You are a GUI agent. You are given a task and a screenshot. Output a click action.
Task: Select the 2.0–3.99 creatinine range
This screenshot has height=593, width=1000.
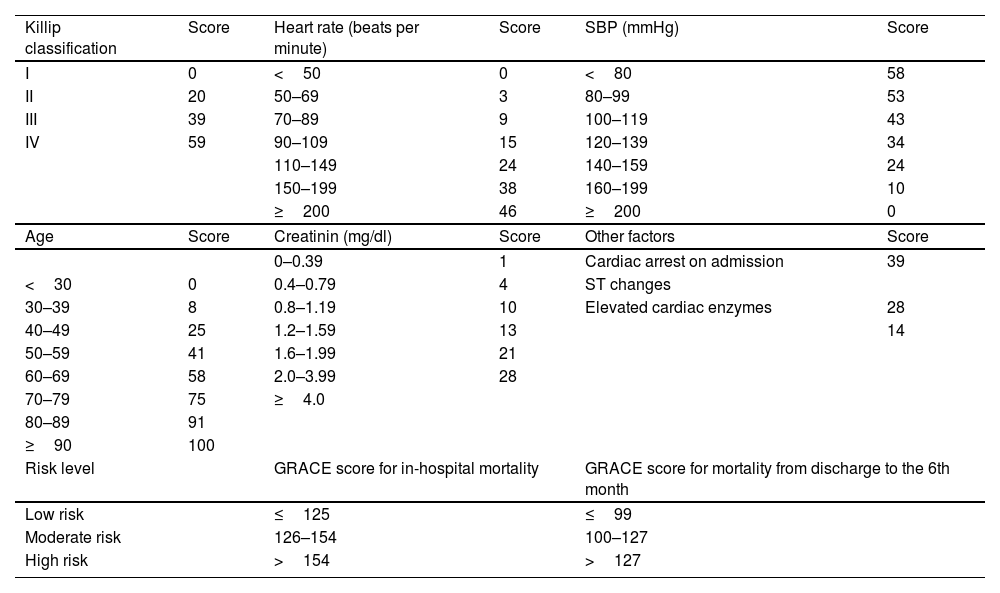304,376
